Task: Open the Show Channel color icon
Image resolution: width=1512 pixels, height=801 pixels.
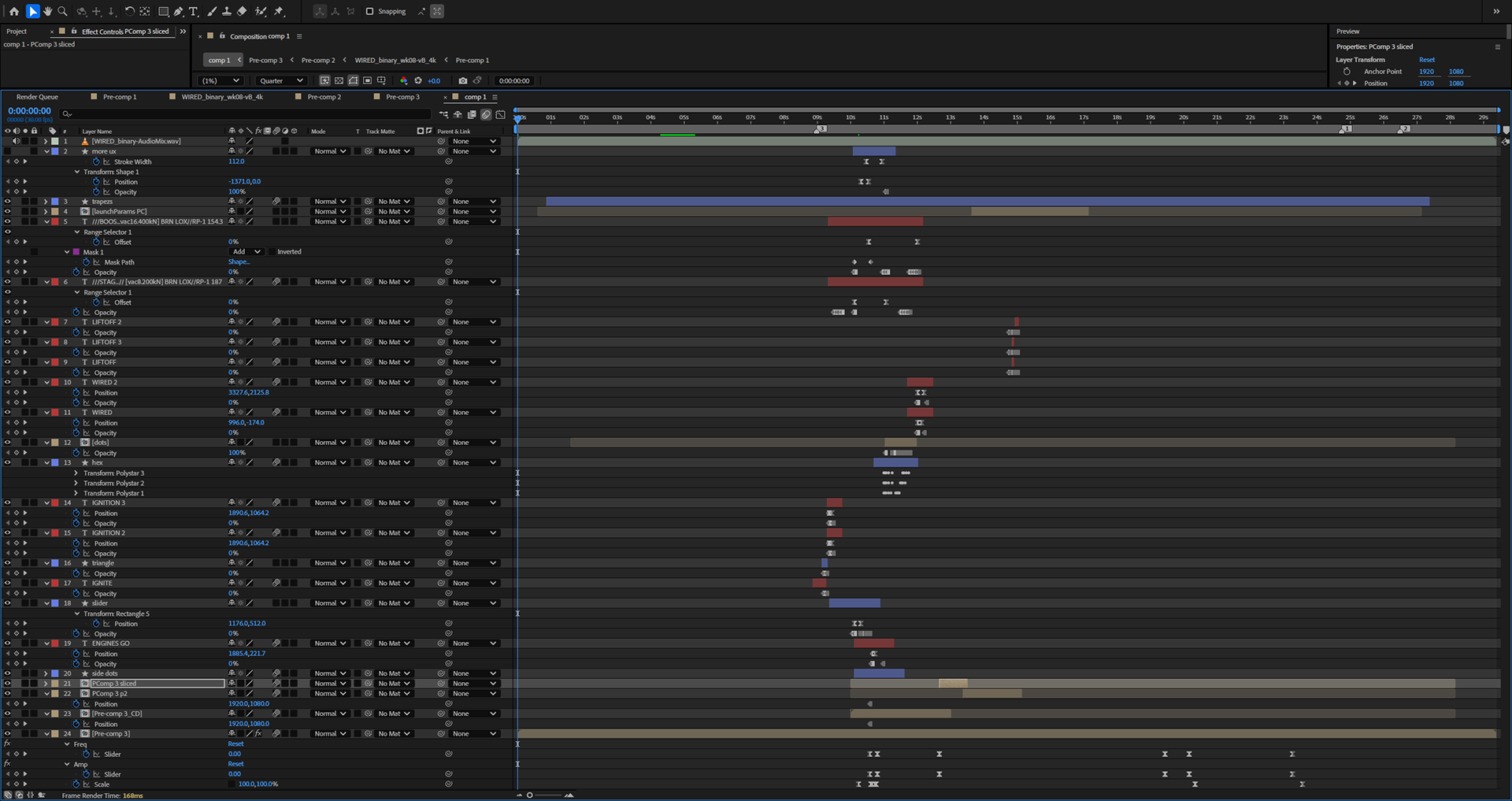Action: [404, 80]
